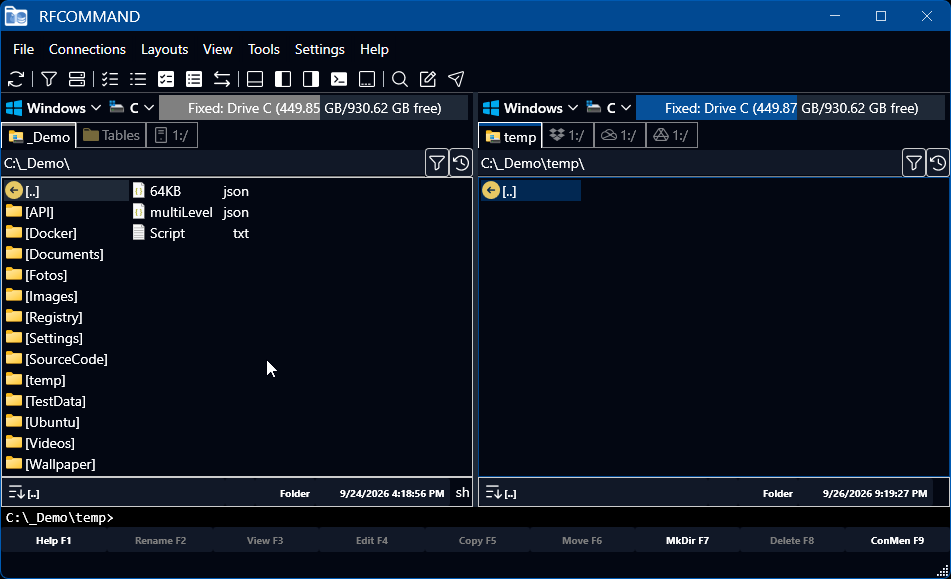Open the Layouts menu

pyautogui.click(x=164, y=49)
